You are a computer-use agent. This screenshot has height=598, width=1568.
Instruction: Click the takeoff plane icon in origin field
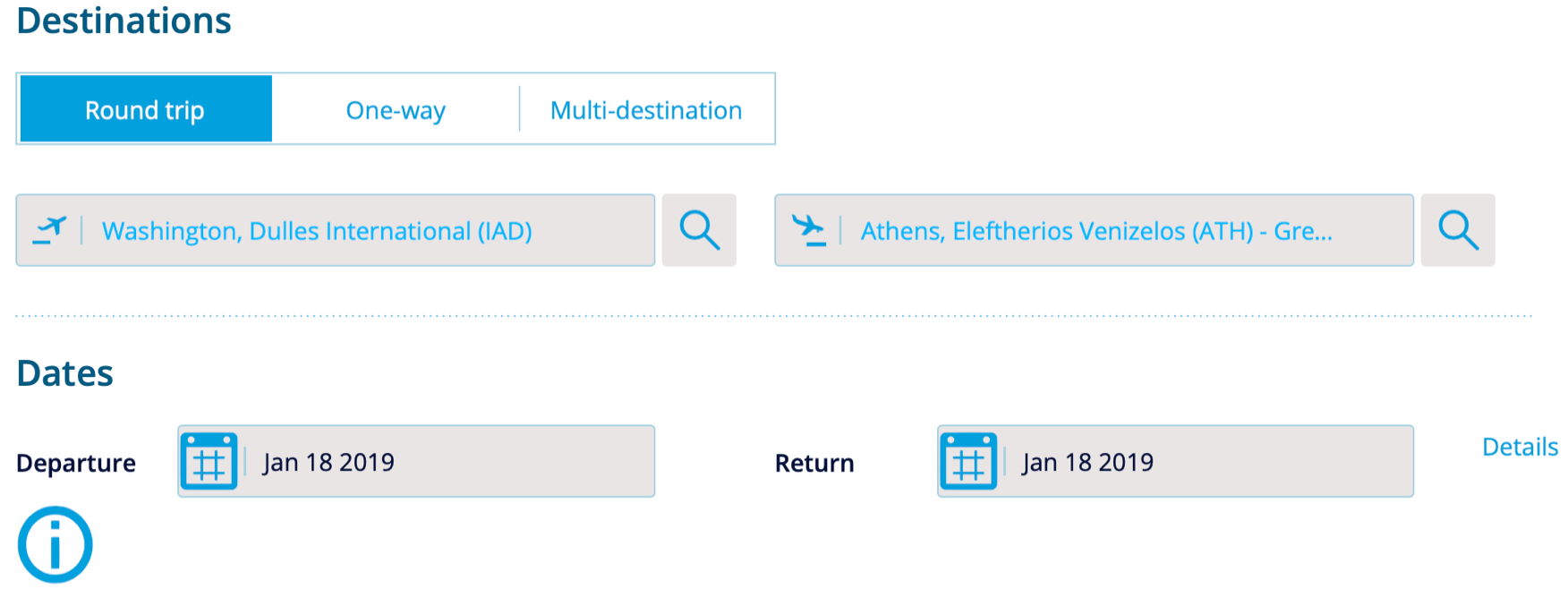pos(50,230)
